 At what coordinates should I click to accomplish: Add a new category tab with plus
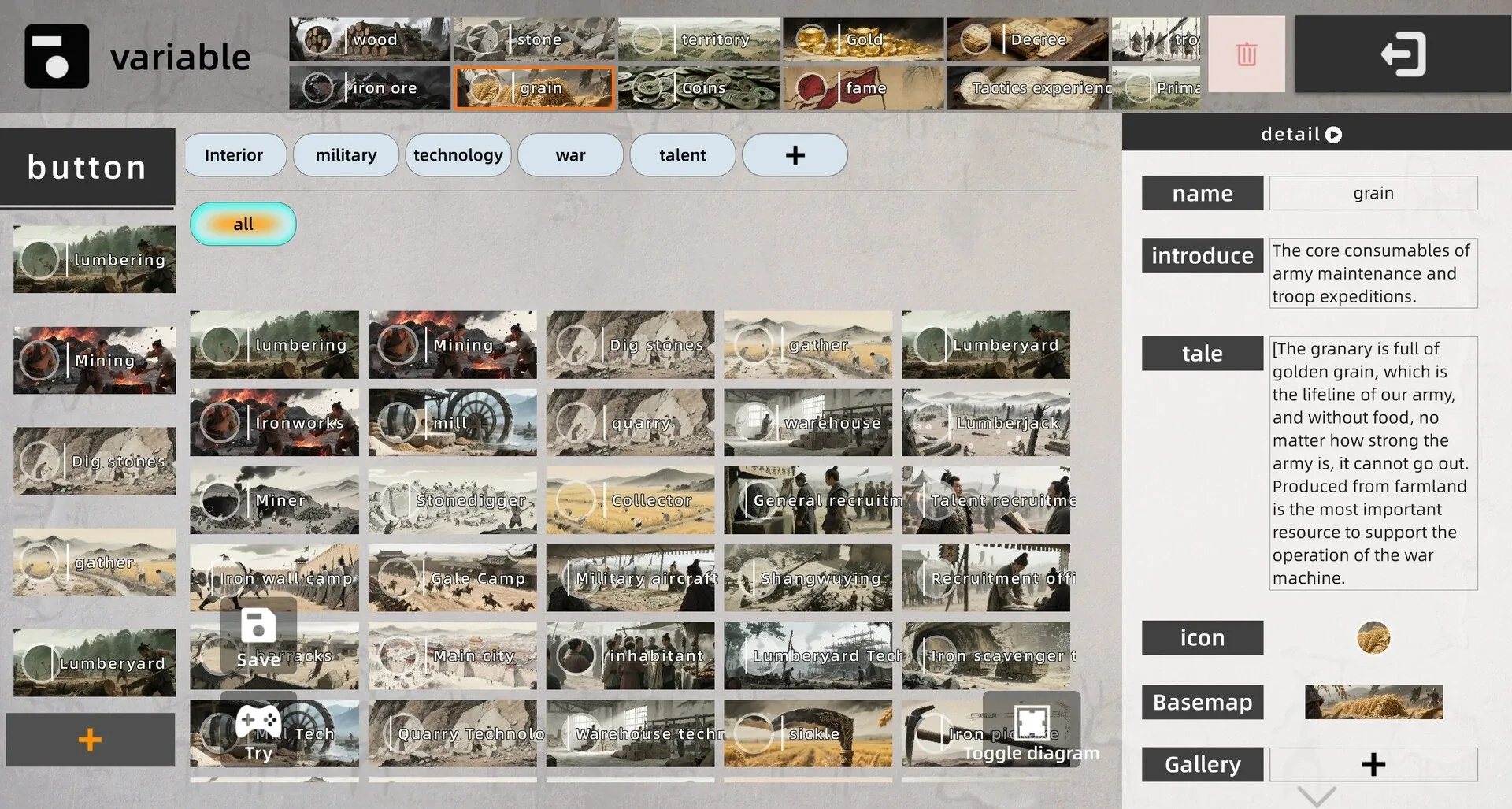tap(795, 155)
